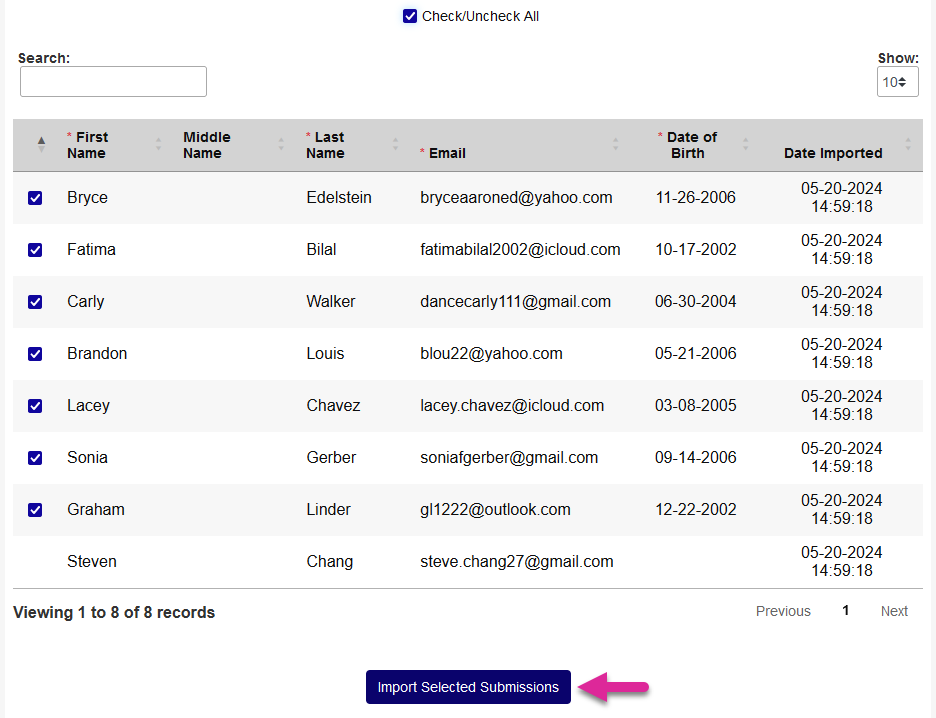The image size is (936, 718).
Task: Click Import Selected Submissions button
Action: point(468,687)
